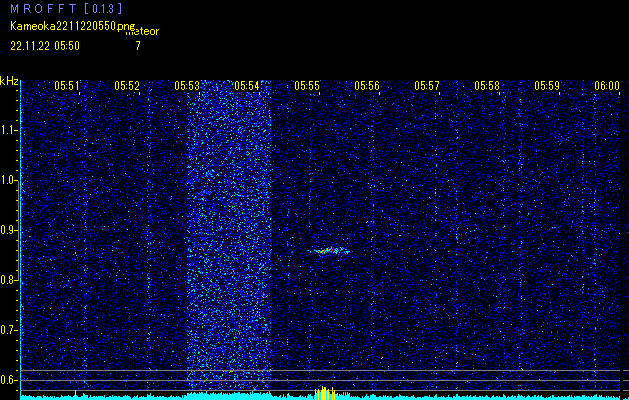629x400 pixels.
Task: Click the 0.7 kHz frequency label
Action: tap(9, 330)
